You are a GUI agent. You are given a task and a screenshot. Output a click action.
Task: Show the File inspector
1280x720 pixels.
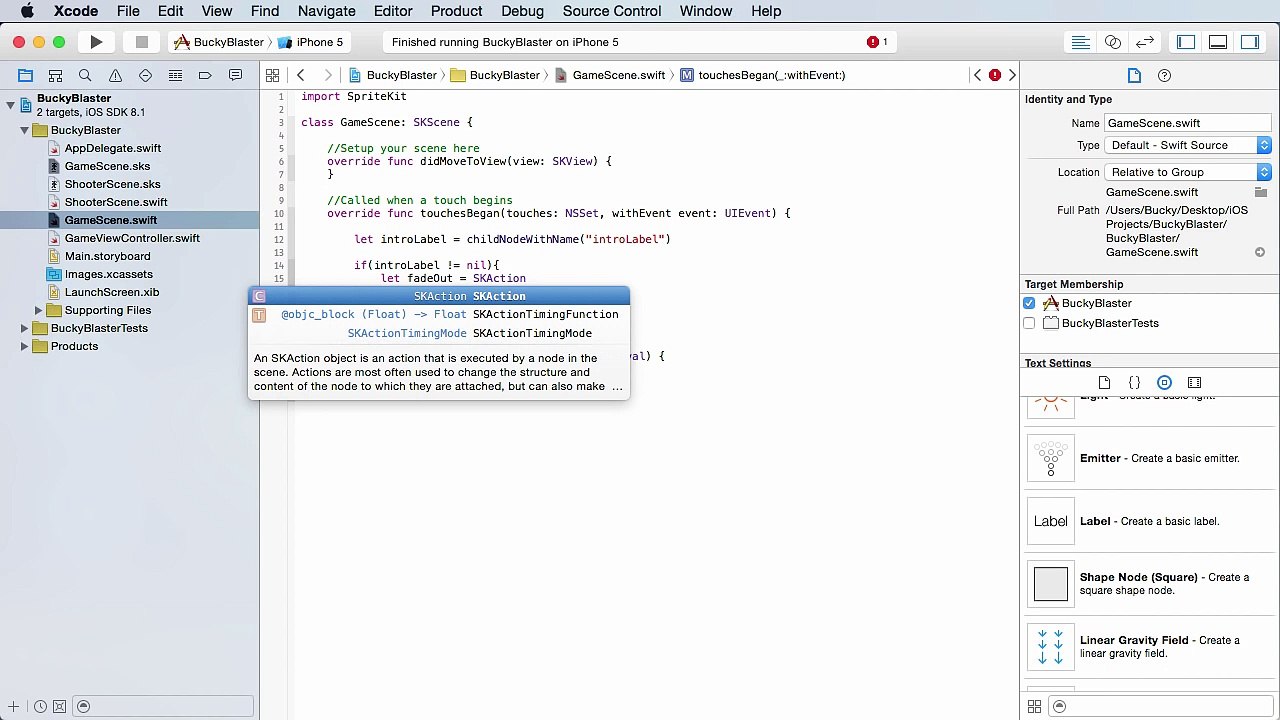(1134, 75)
